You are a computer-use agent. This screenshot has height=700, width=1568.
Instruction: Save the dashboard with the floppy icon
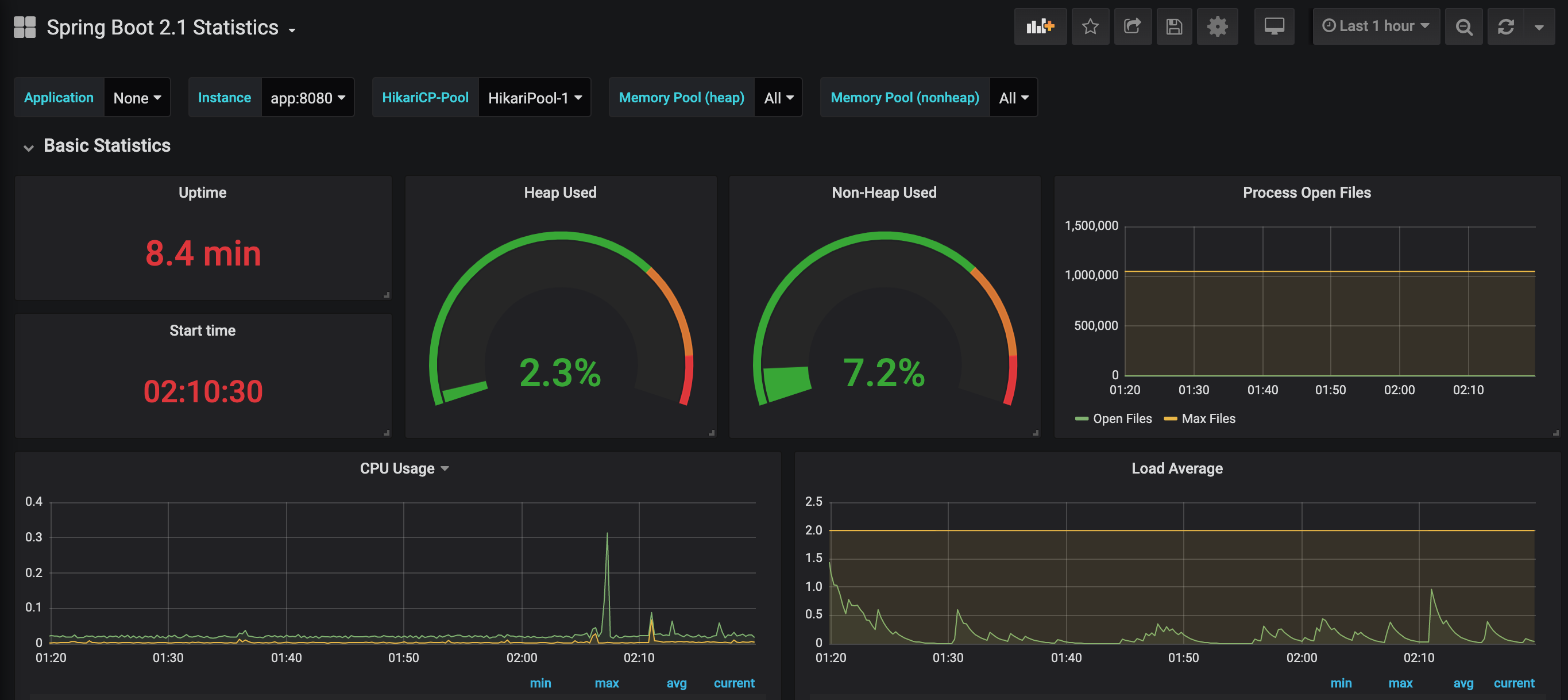pyautogui.click(x=1173, y=26)
